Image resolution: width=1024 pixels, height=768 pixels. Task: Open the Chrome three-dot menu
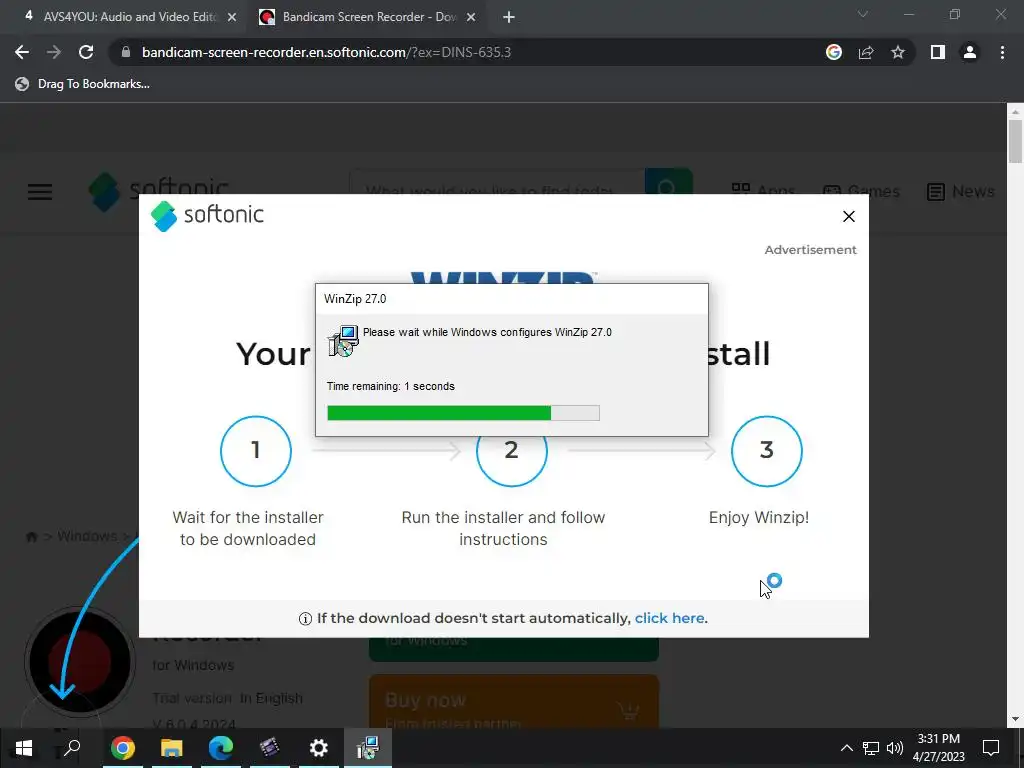1002,52
